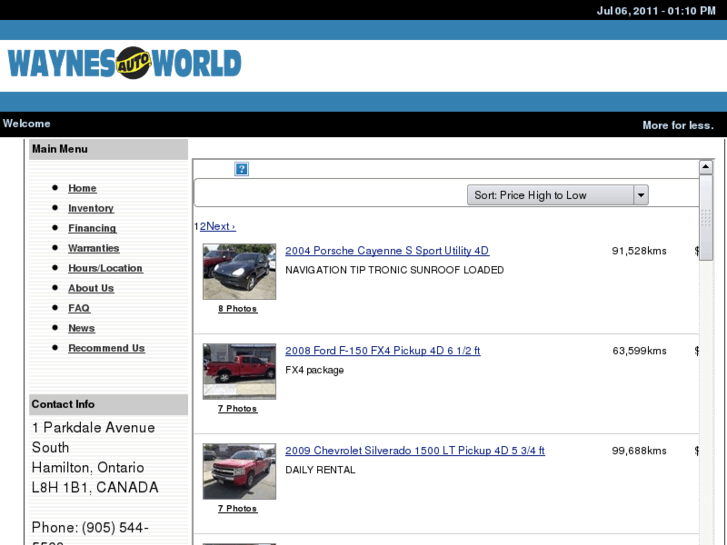727x545 pixels.
Task: Open the About Us page
Action: click(x=91, y=288)
